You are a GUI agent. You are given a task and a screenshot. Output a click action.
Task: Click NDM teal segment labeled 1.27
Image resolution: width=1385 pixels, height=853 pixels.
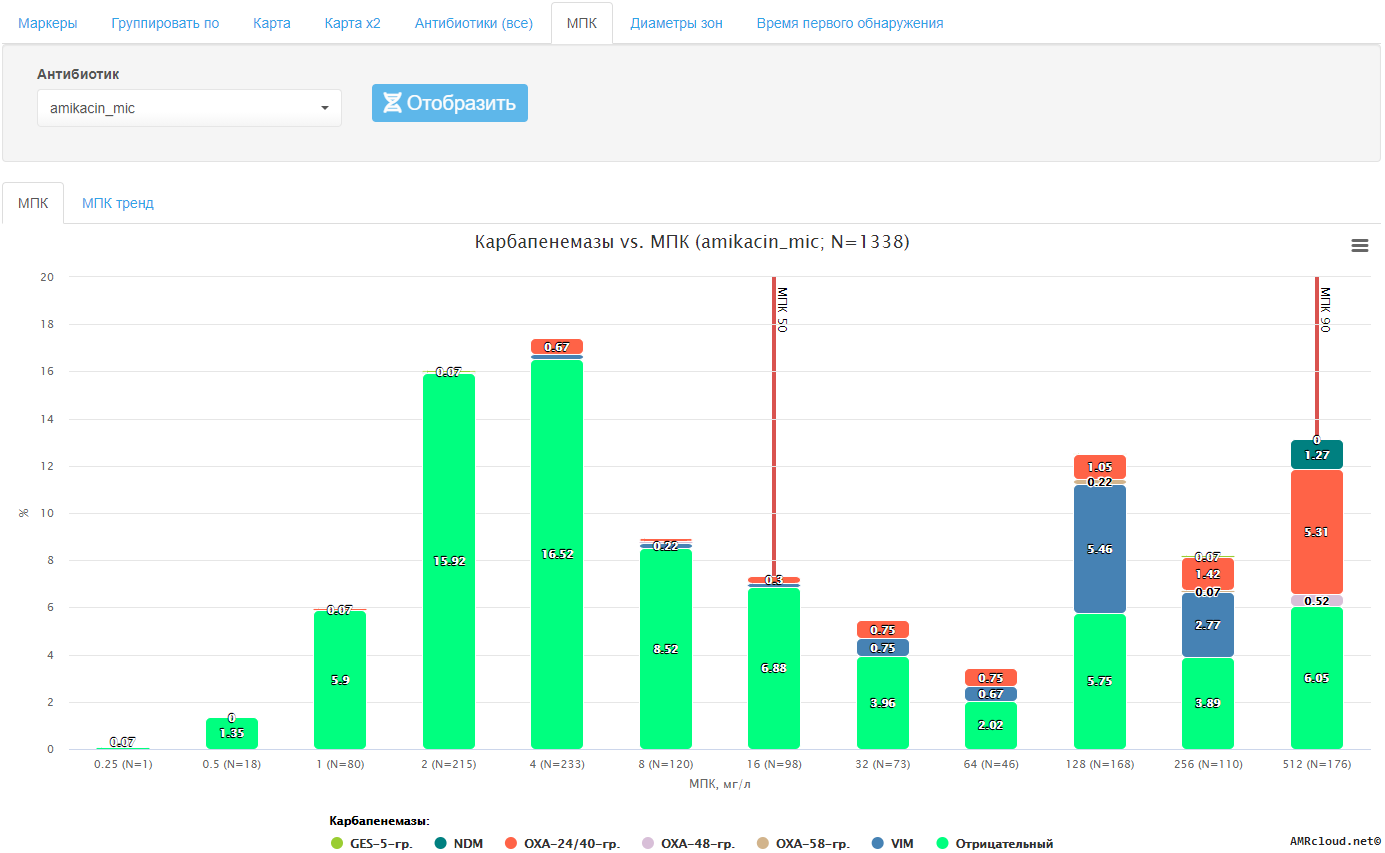(1316, 455)
